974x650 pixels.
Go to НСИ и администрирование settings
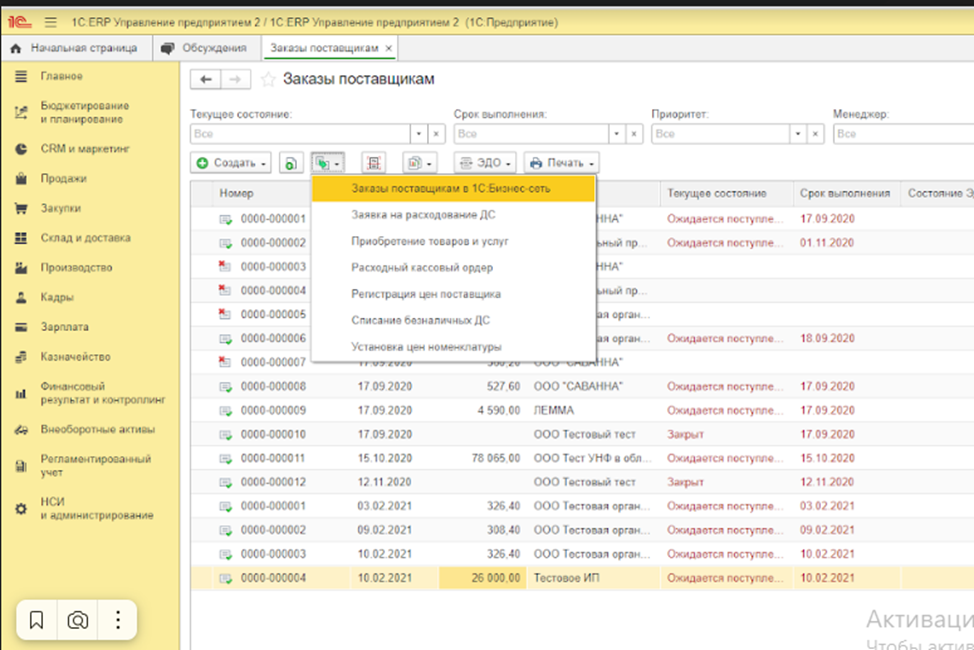click(x=96, y=509)
